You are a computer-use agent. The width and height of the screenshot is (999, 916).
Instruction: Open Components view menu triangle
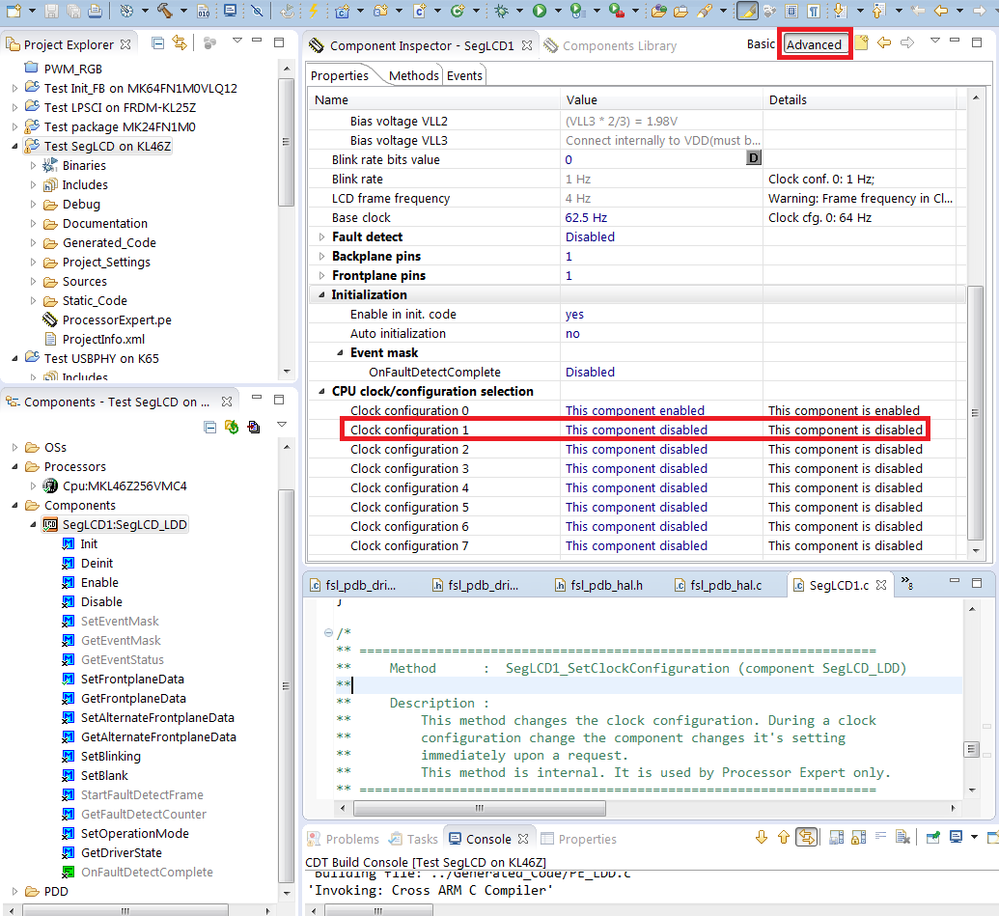(282, 425)
